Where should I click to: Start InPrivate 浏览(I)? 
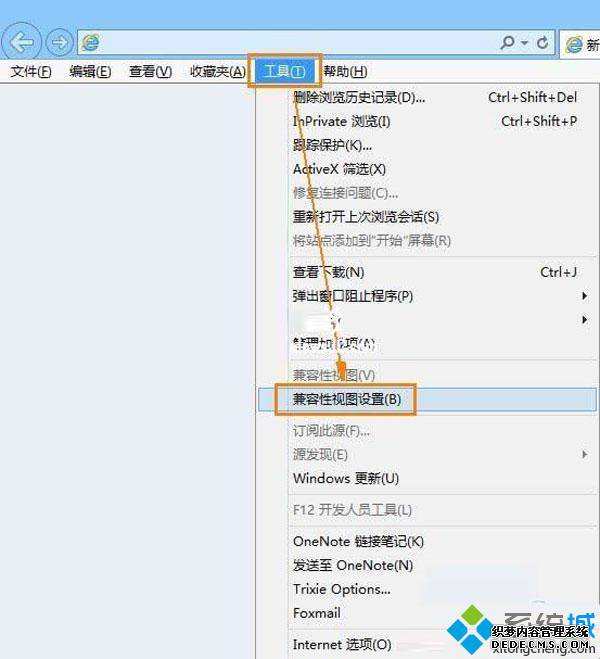[427, 121]
